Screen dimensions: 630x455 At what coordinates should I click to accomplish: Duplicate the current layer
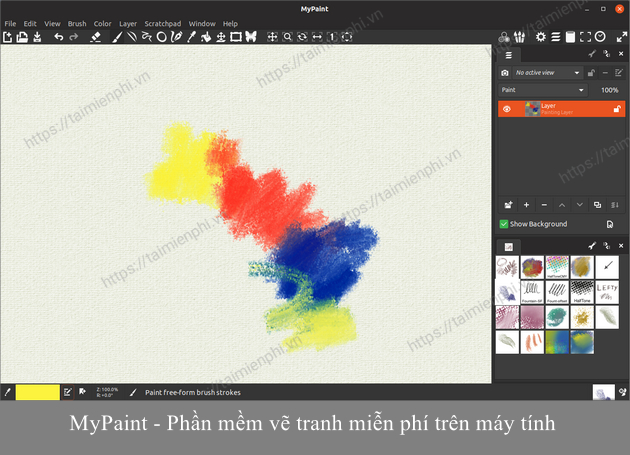coord(597,205)
